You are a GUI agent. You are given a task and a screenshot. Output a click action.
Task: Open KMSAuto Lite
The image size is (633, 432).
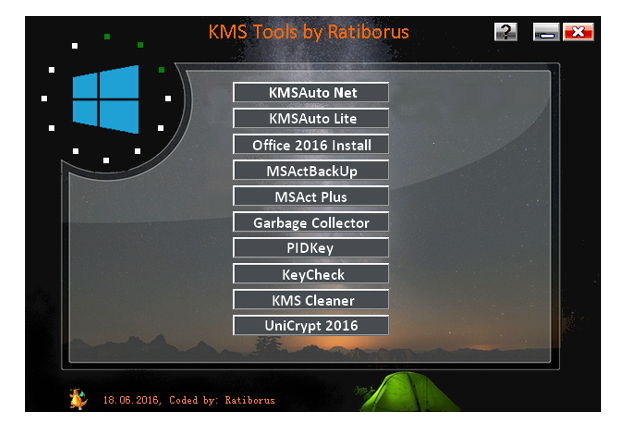point(311,118)
